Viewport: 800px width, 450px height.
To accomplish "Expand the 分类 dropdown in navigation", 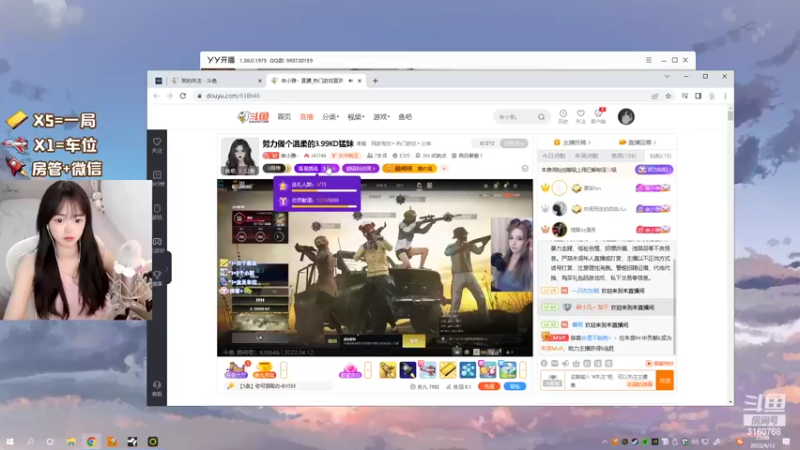I will point(331,117).
